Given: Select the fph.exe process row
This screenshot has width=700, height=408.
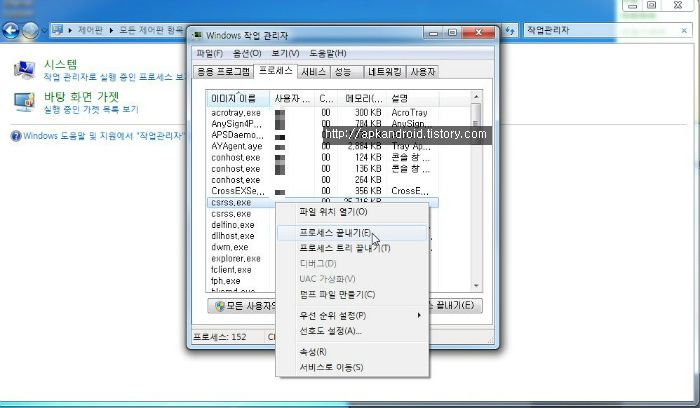Looking at the screenshot, I should 241,281.
